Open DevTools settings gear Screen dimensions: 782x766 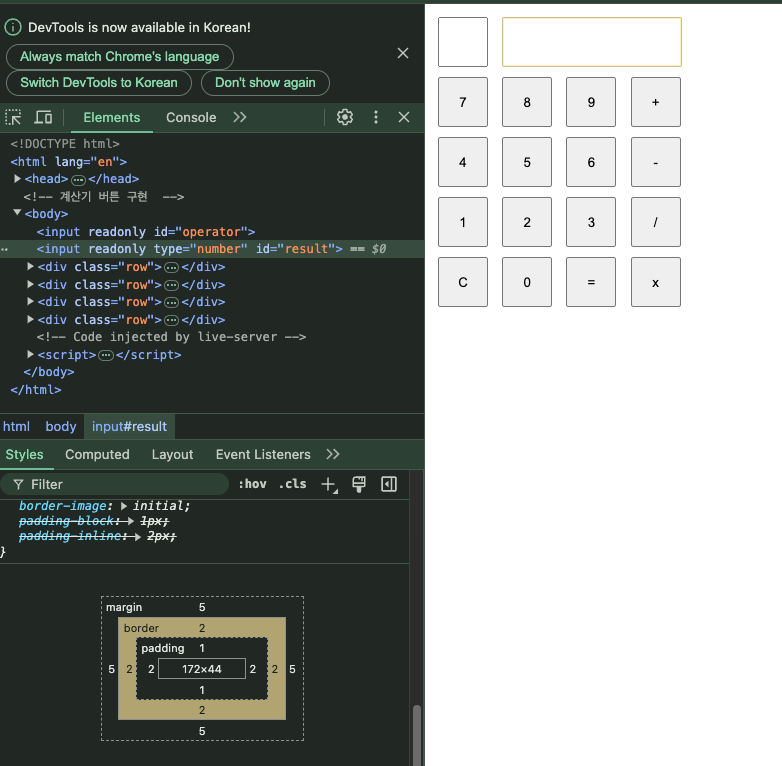[345, 117]
